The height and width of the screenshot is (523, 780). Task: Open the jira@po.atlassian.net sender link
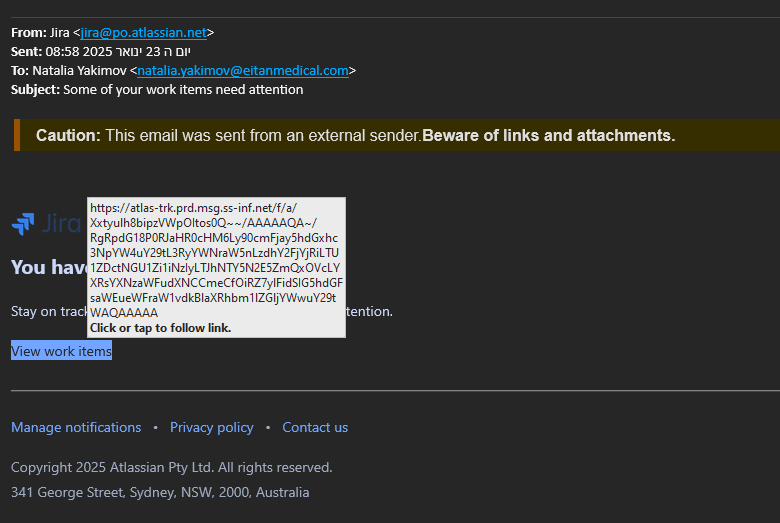point(143,33)
